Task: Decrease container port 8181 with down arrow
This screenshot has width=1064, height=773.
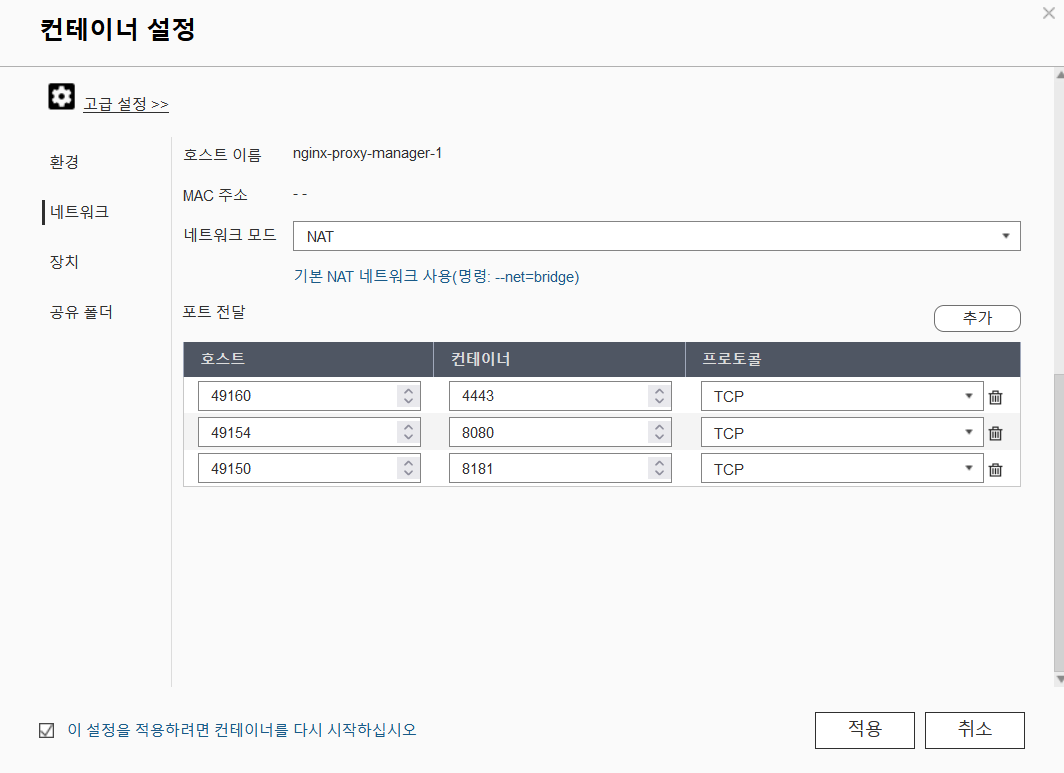Action: 660,474
